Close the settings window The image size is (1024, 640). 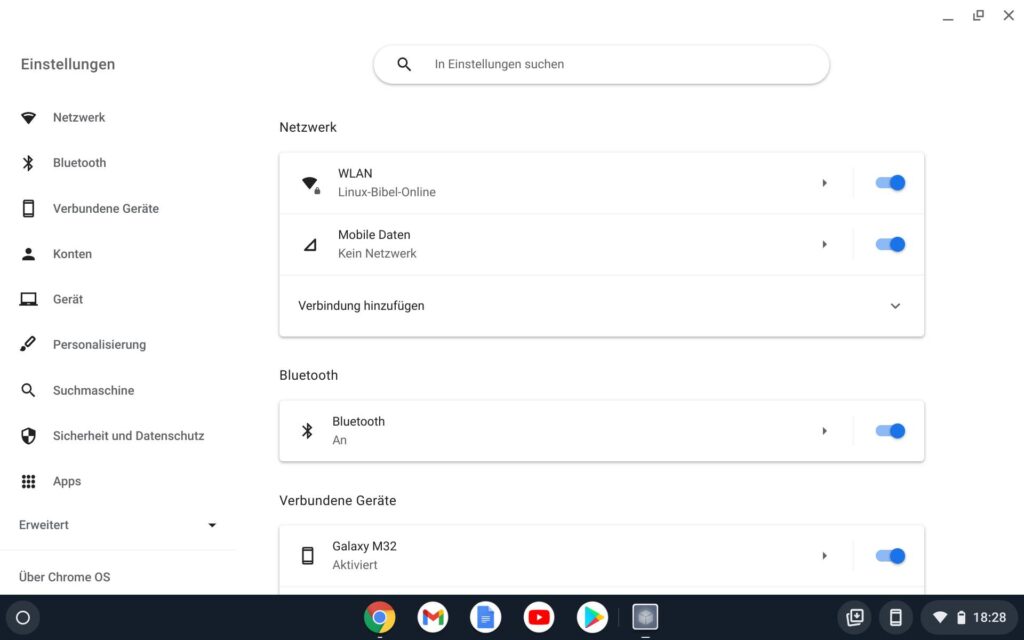tap(1009, 15)
